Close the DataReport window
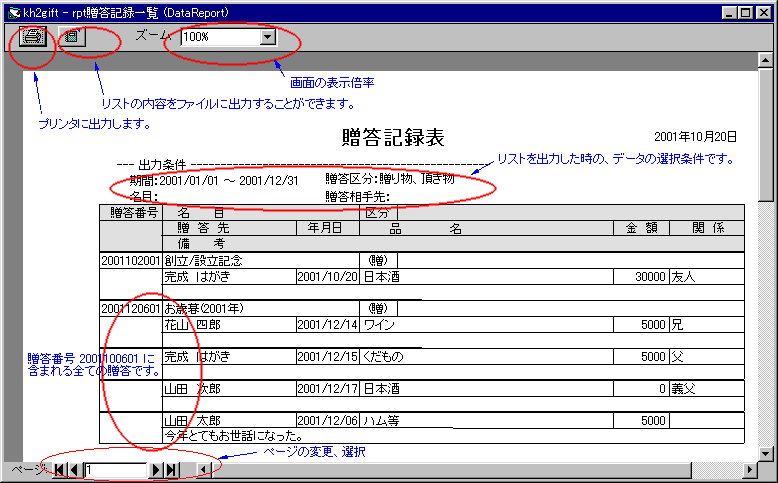 tap(765, 11)
